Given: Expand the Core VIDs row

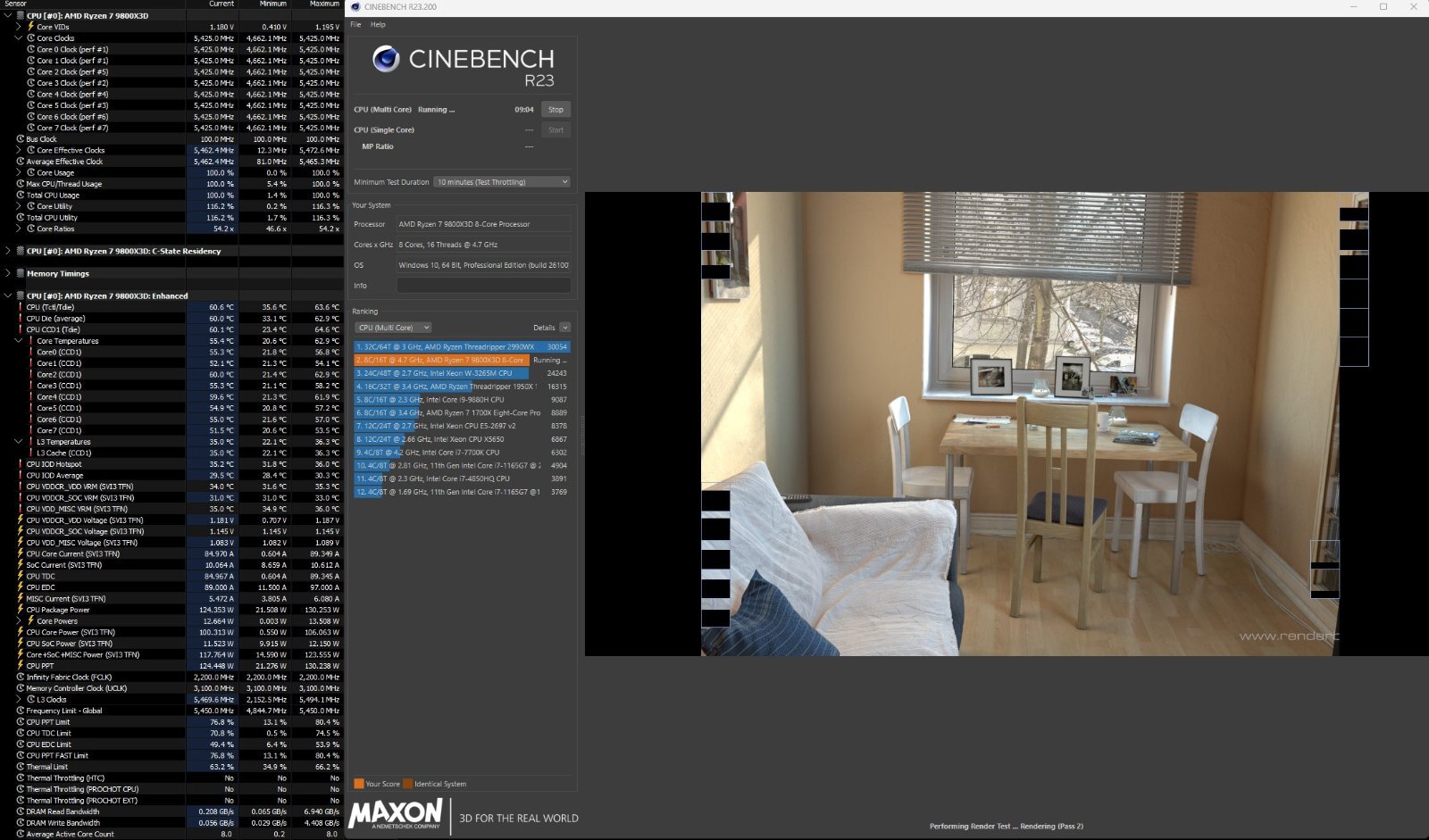Looking at the screenshot, I should pos(19,27).
